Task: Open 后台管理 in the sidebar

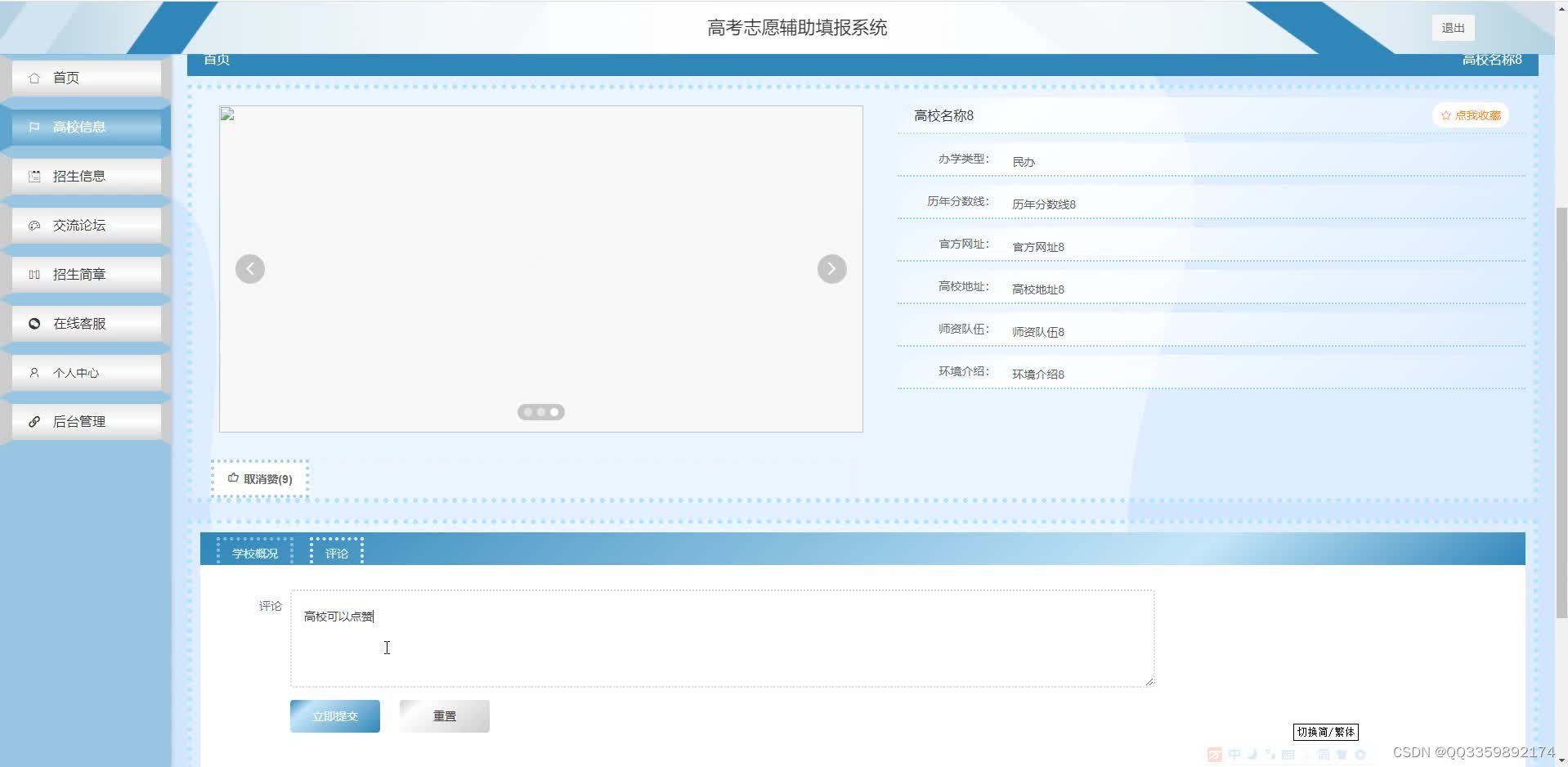Action: click(x=87, y=421)
